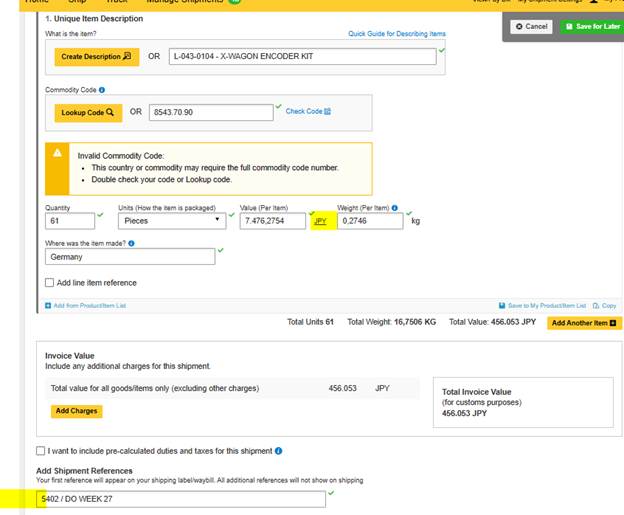This screenshot has width=624, height=515.
Task: Edit the Quantity field showing 61
Action: [x=70, y=221]
